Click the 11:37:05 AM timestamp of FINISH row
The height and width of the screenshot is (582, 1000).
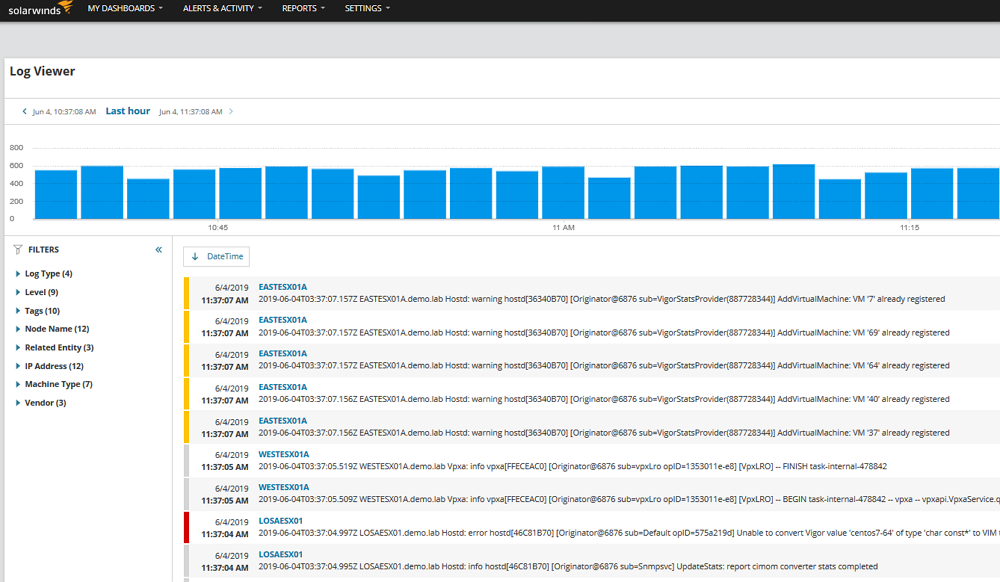(x=225, y=467)
